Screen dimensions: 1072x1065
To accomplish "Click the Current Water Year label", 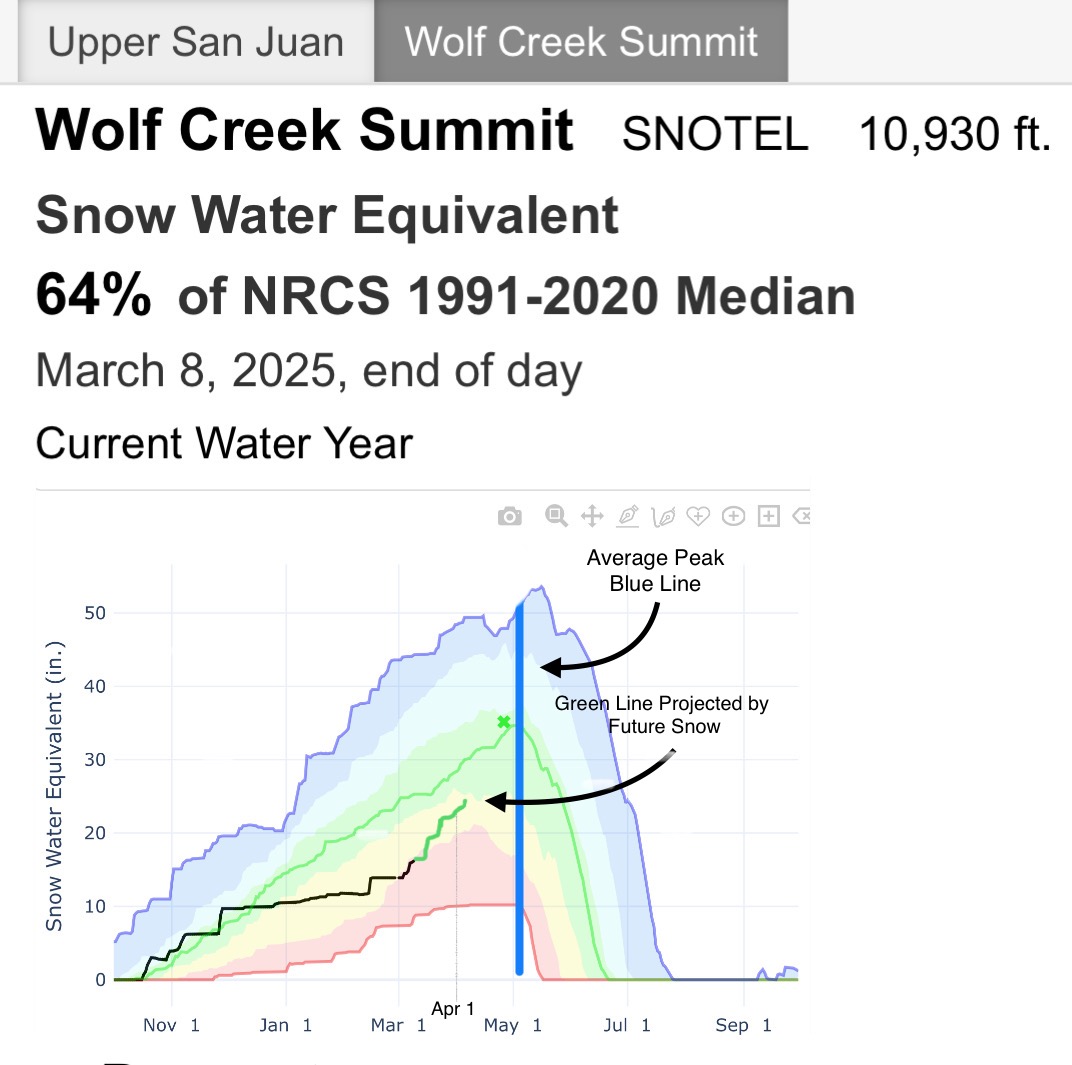I will coord(224,443).
